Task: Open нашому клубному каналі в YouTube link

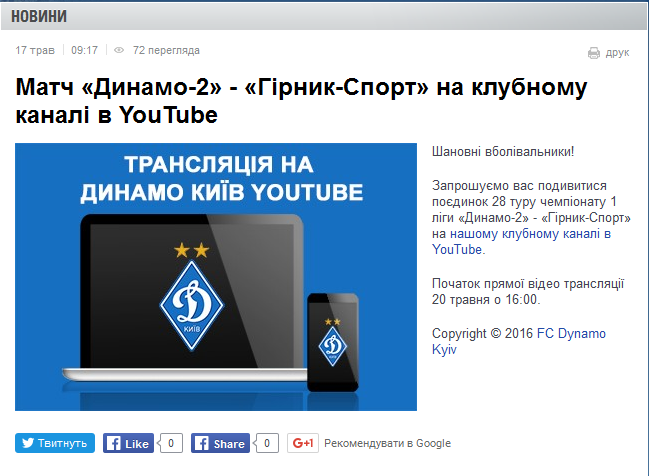Action: click(522, 242)
